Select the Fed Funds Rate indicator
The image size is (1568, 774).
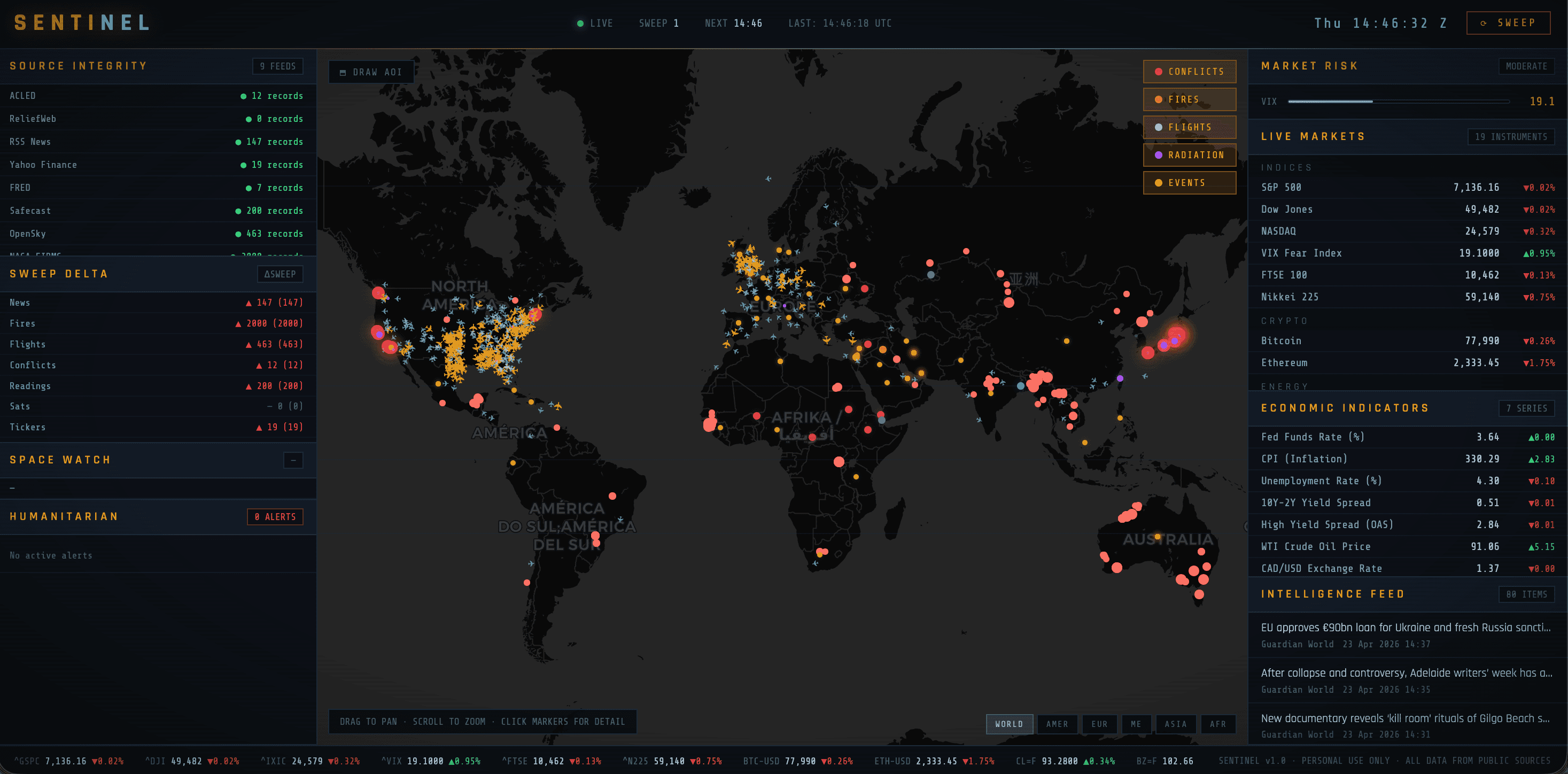[x=1407, y=437]
